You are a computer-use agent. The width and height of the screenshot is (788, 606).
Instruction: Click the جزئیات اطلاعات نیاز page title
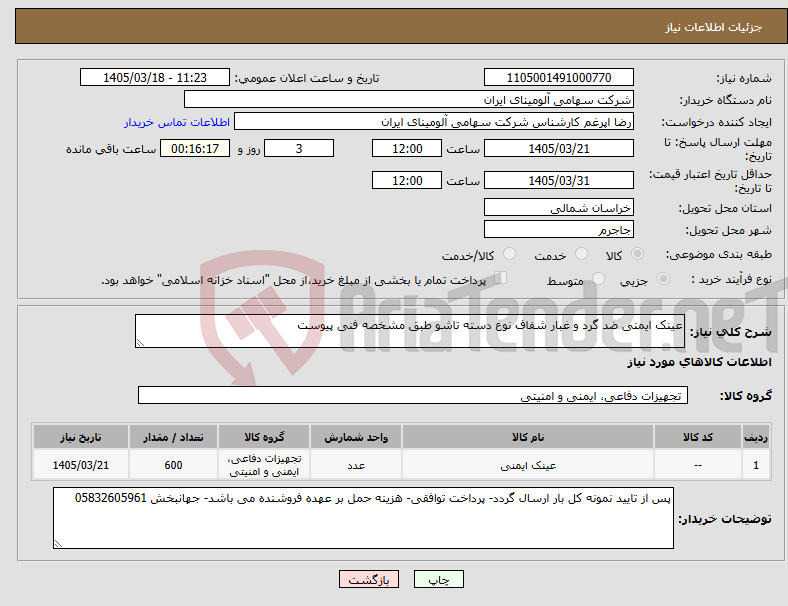pyautogui.click(x=714, y=27)
